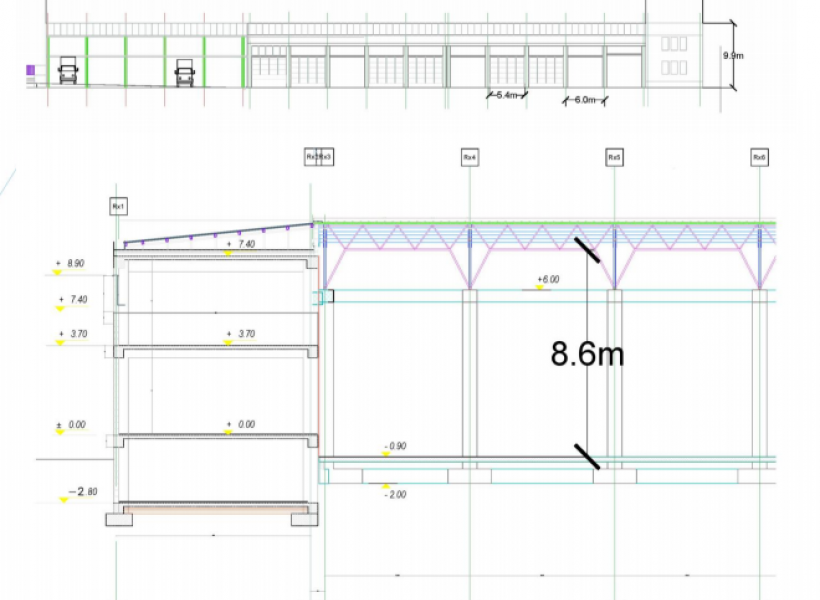820x600 pixels.
Task: Click the +7.40 label under the roof
Action: 241,244
